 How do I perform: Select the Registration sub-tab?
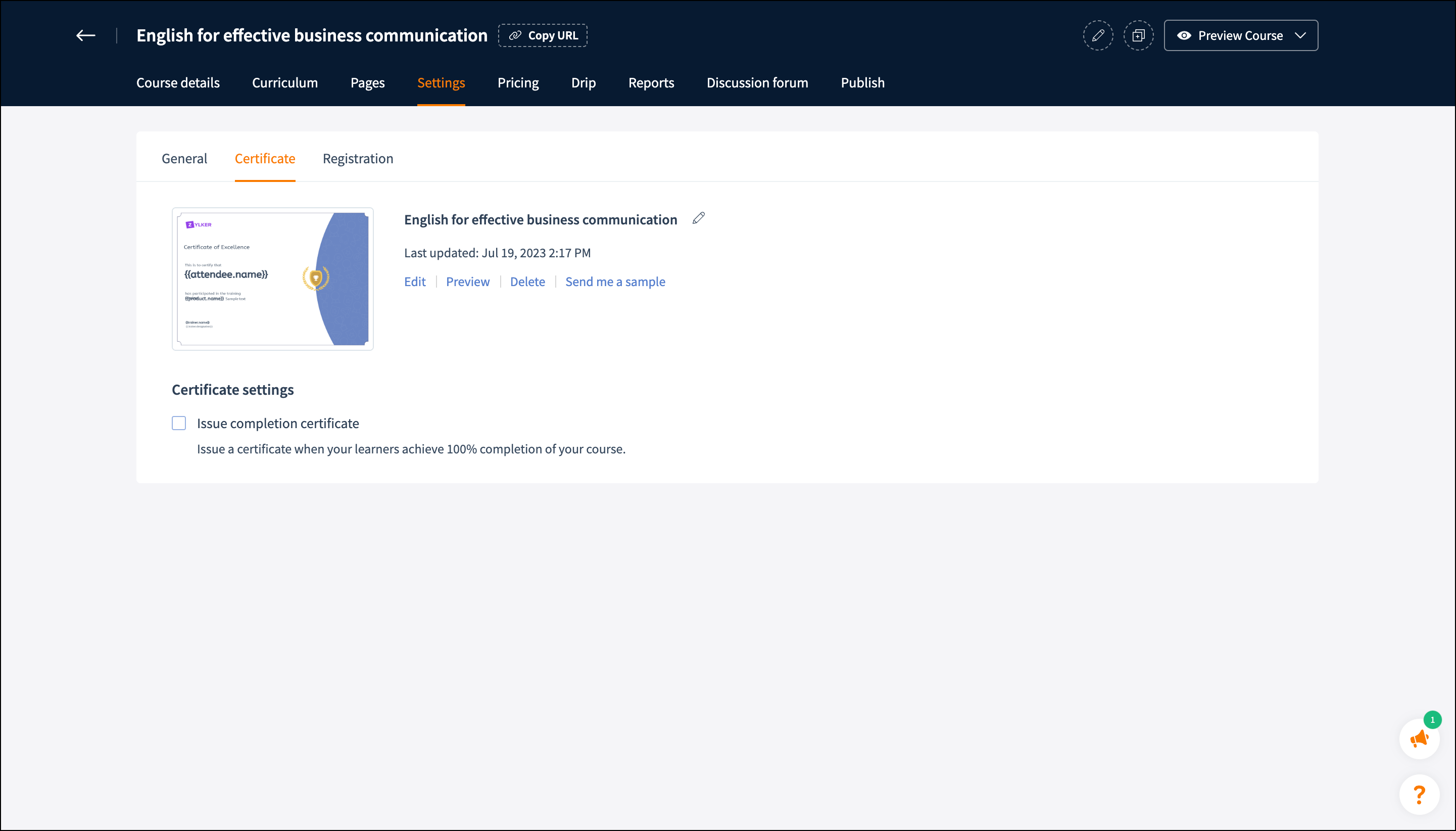(x=358, y=159)
